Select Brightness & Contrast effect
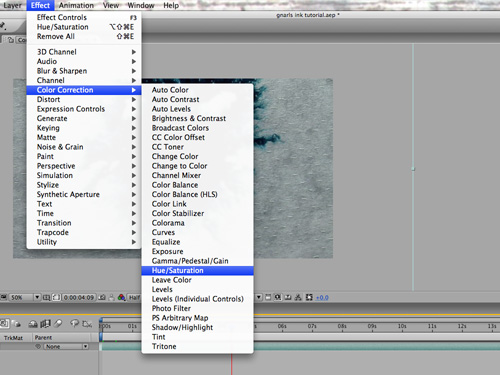The width and height of the screenshot is (500, 375). pyautogui.click(x=198, y=119)
